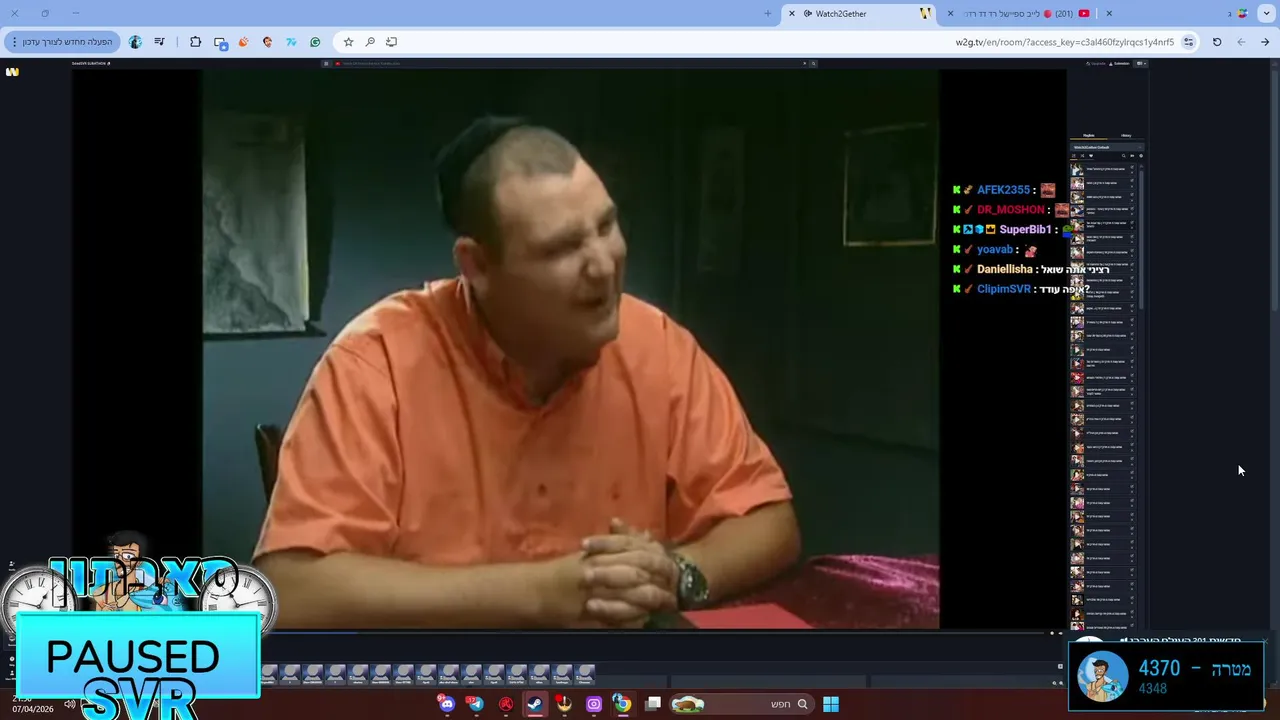Screen dimensions: 1280x720
Task: Click the browser back arrow
Action: point(1241,42)
